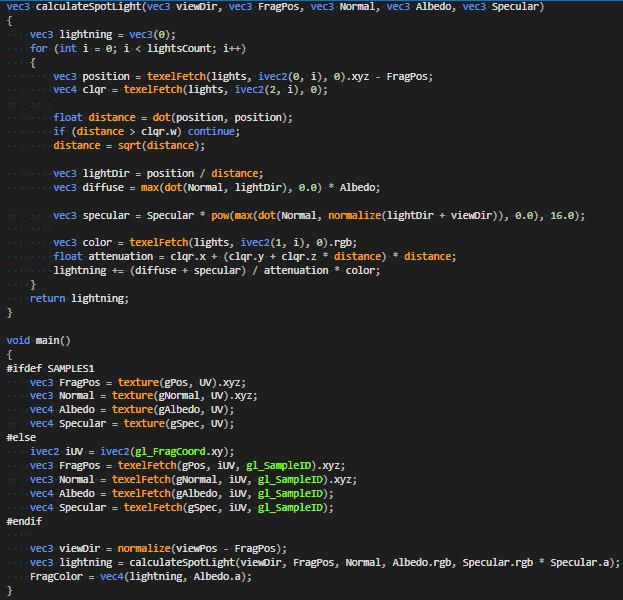
Task: Click 'lightDir' in the 'vec3 lightDir' declaration
Action: (x=106, y=174)
